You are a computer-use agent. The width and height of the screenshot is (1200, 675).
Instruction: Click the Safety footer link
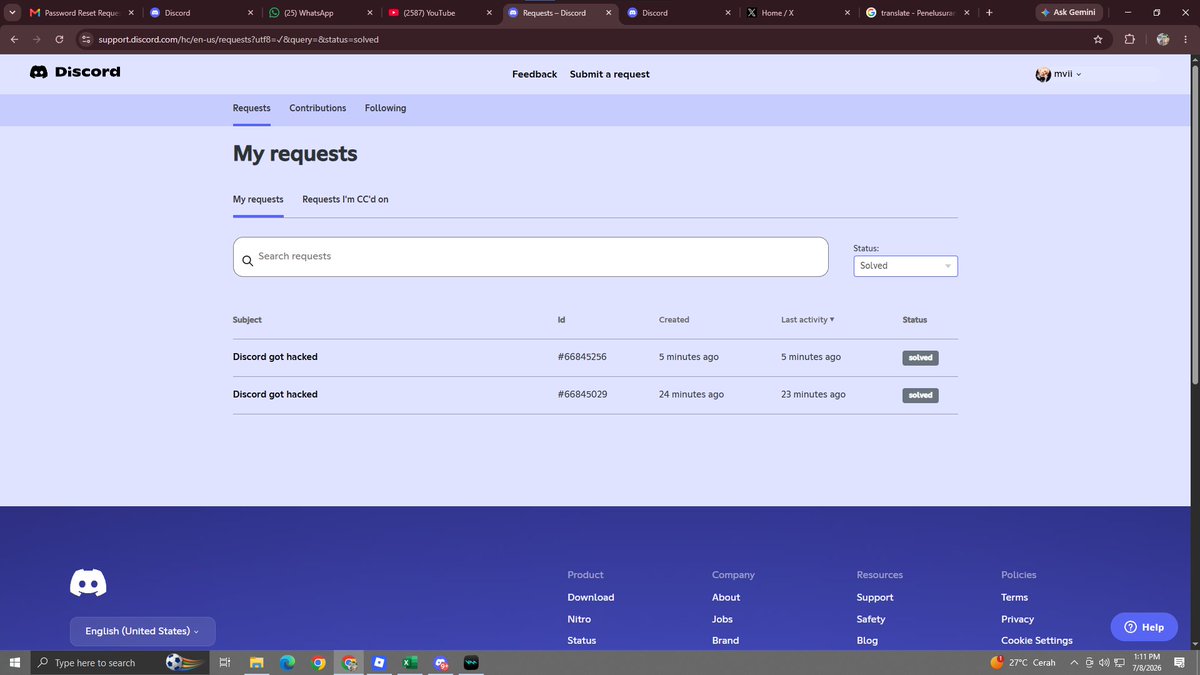(871, 619)
